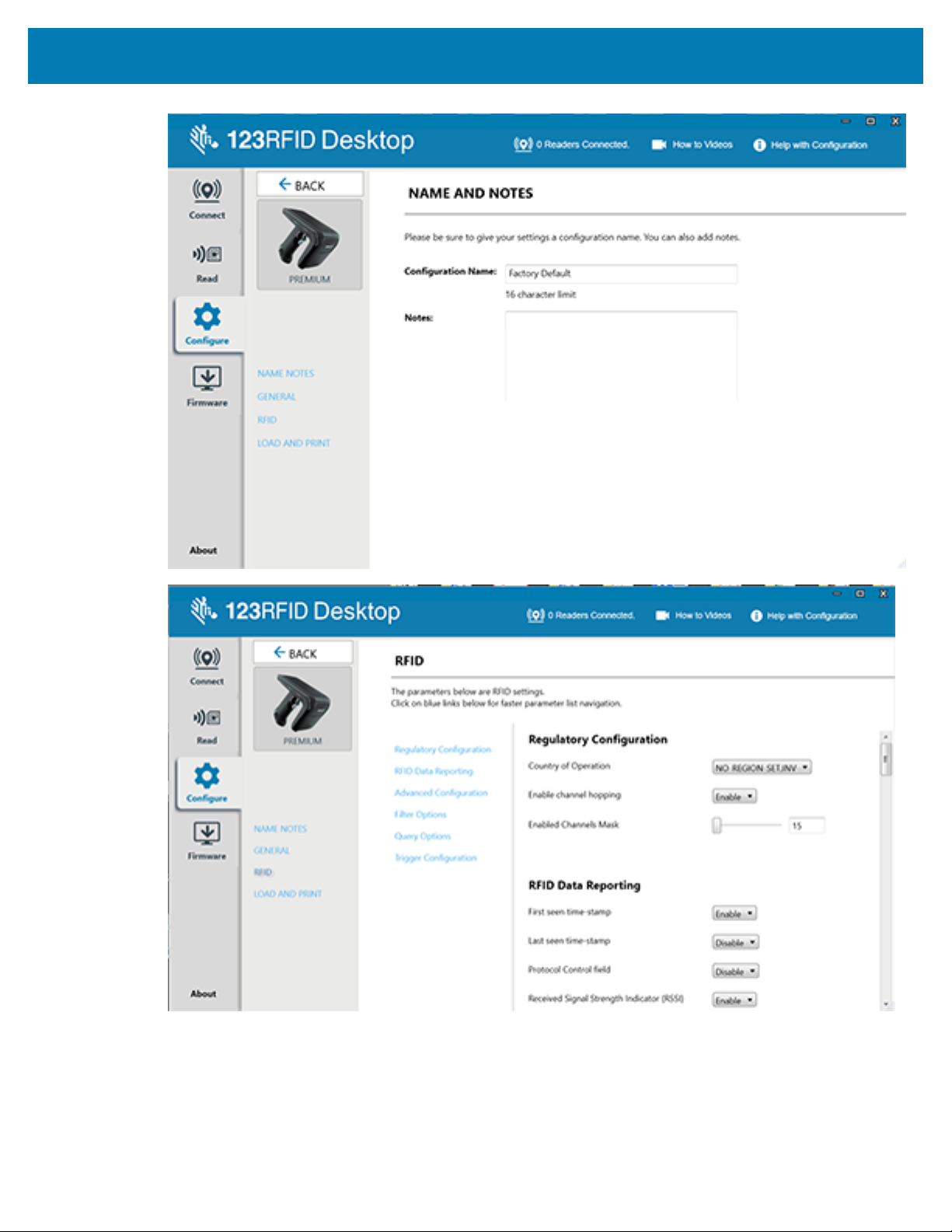Image resolution: width=952 pixels, height=1232 pixels.
Task: Click BACK button in RFID window
Action: pyautogui.click(x=303, y=653)
